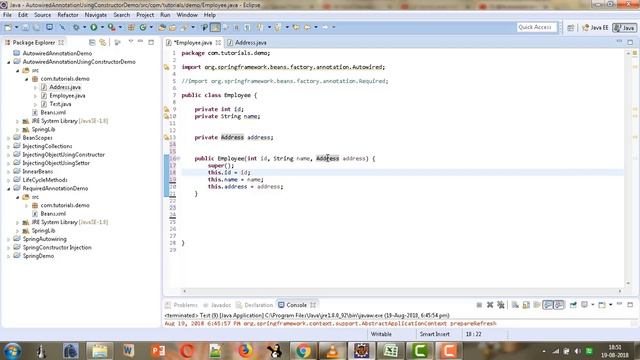Click the Search toolbar icon
This screenshot has height=360, width=640.
[x=184, y=27]
